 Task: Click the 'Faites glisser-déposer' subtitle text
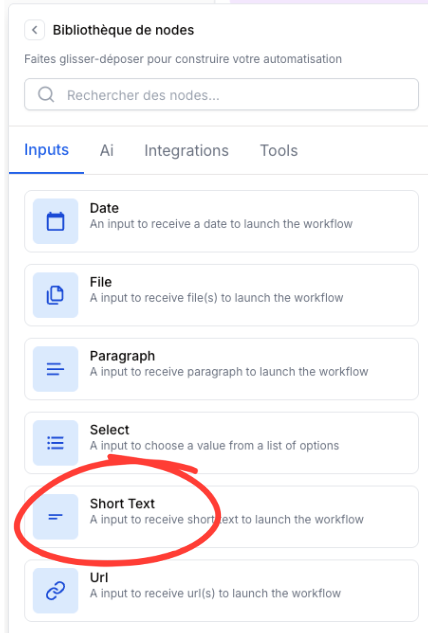coord(183,59)
